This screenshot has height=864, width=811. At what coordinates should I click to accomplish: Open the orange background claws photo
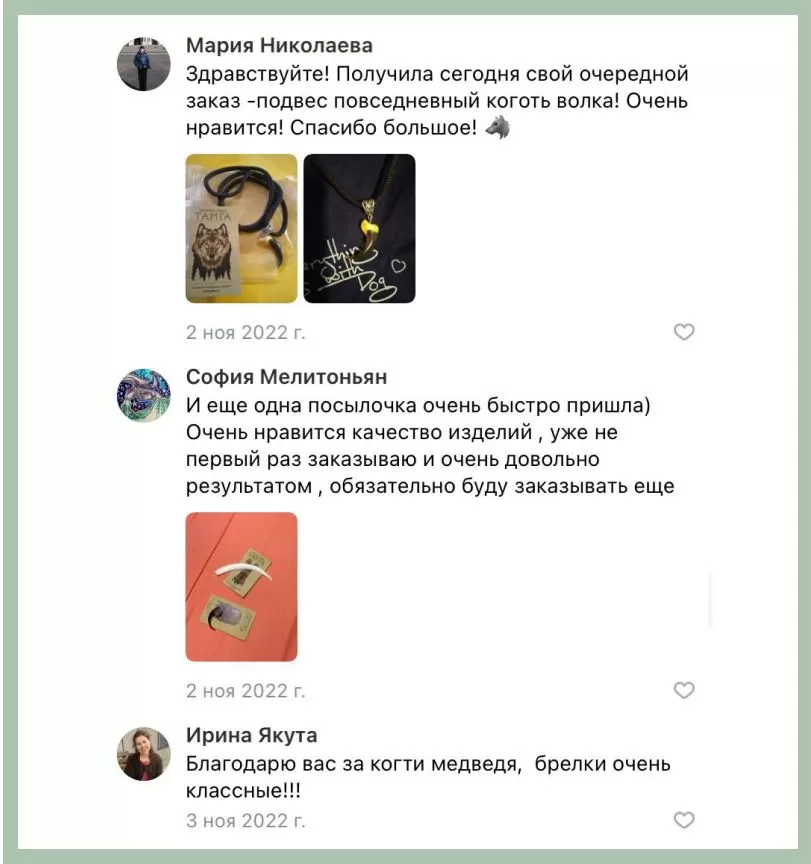click(x=241, y=587)
